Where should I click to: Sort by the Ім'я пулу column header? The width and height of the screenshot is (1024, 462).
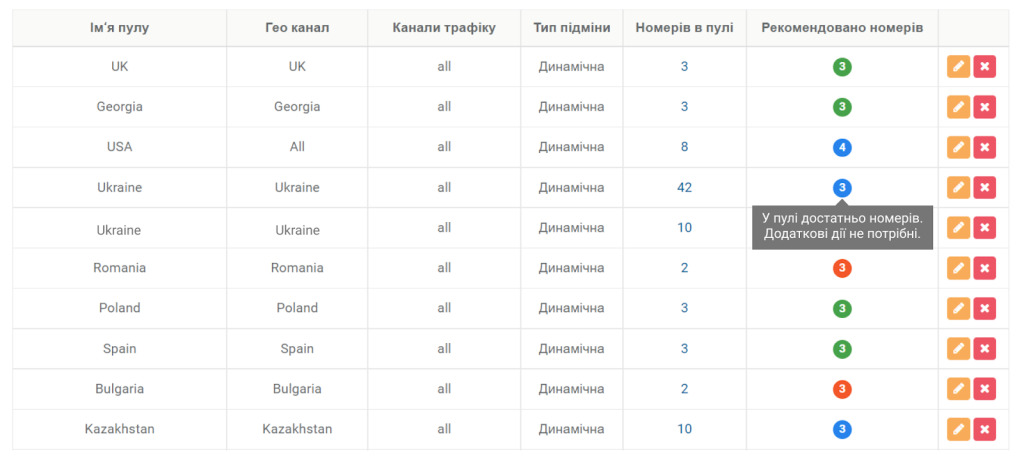coord(120,28)
